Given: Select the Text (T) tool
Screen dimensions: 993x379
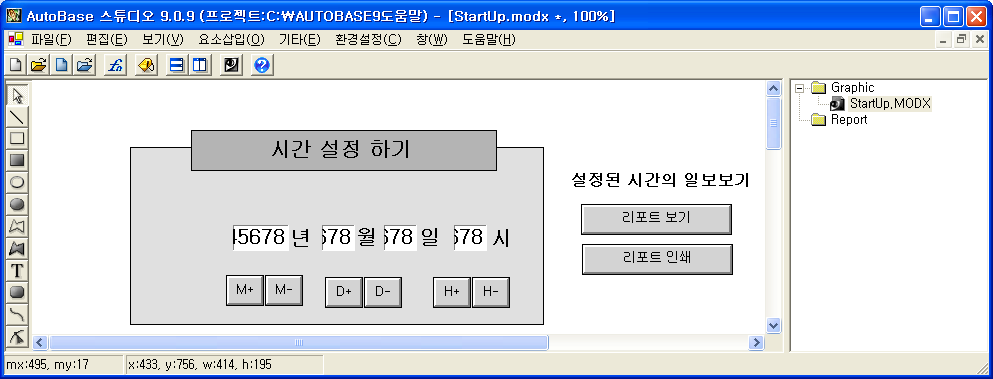Looking at the screenshot, I should coord(17,271).
